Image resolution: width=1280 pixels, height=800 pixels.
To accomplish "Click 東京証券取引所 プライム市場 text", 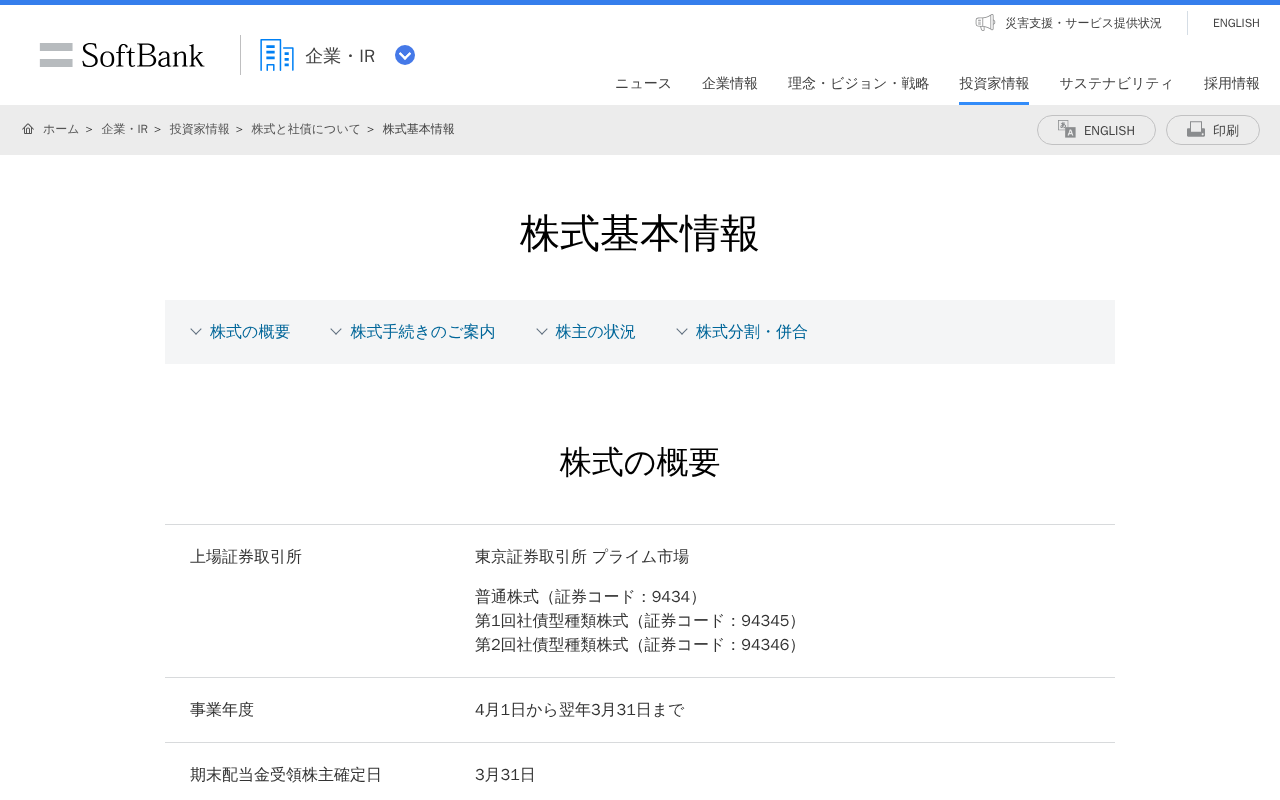I will 582,557.
